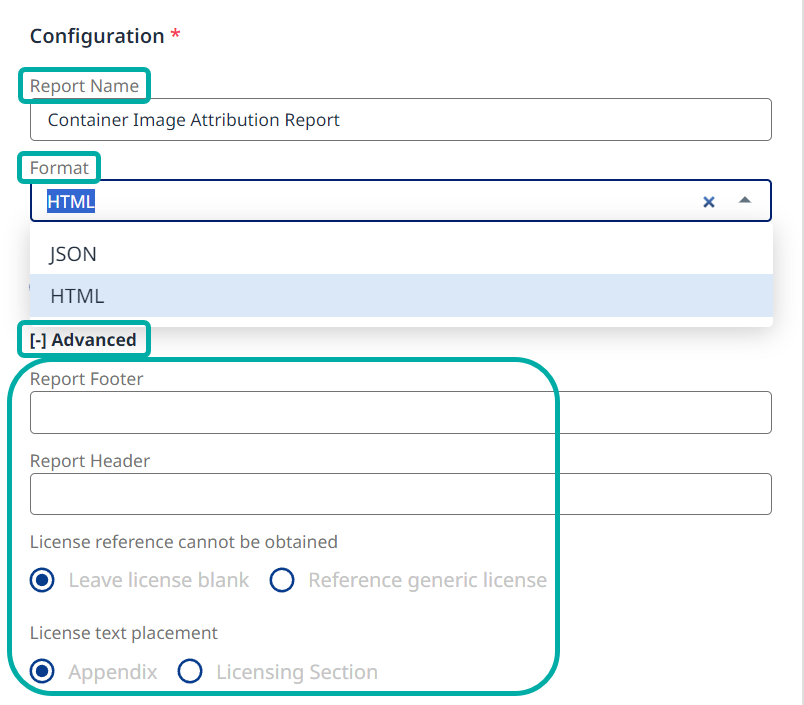Image resolution: width=804 pixels, height=705 pixels.
Task: Select the Reference generic license radio button
Action: pyautogui.click(x=283, y=580)
